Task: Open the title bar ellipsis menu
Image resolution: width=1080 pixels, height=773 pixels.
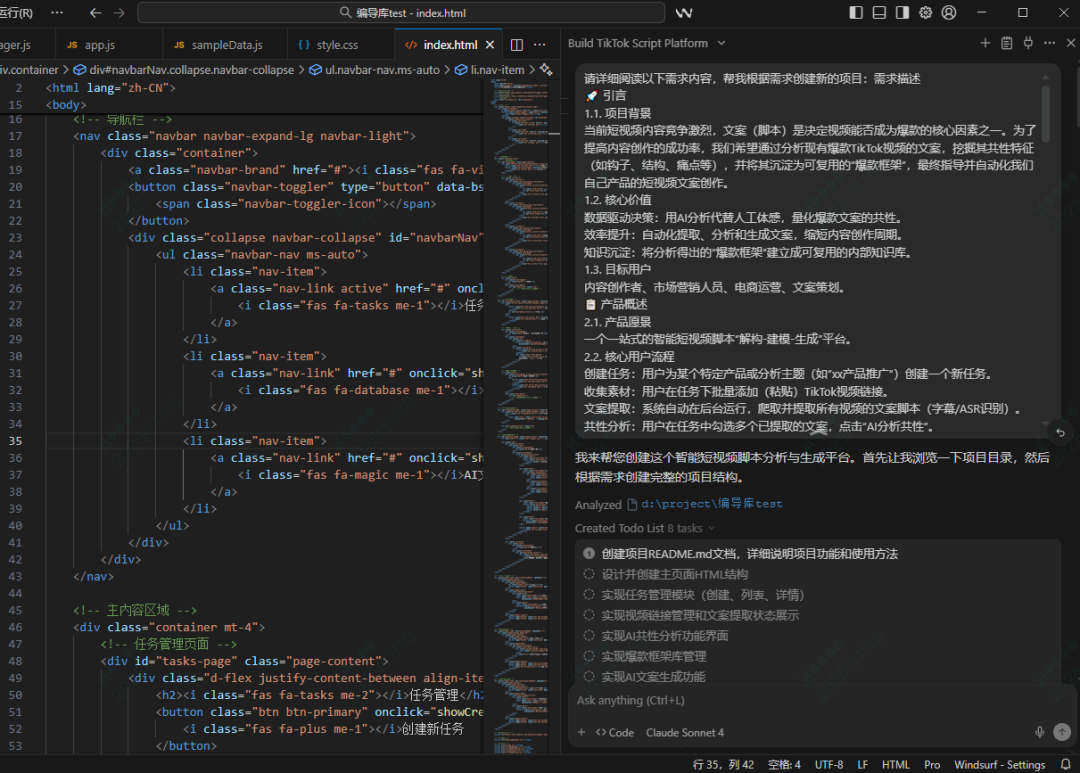Action: (57, 12)
